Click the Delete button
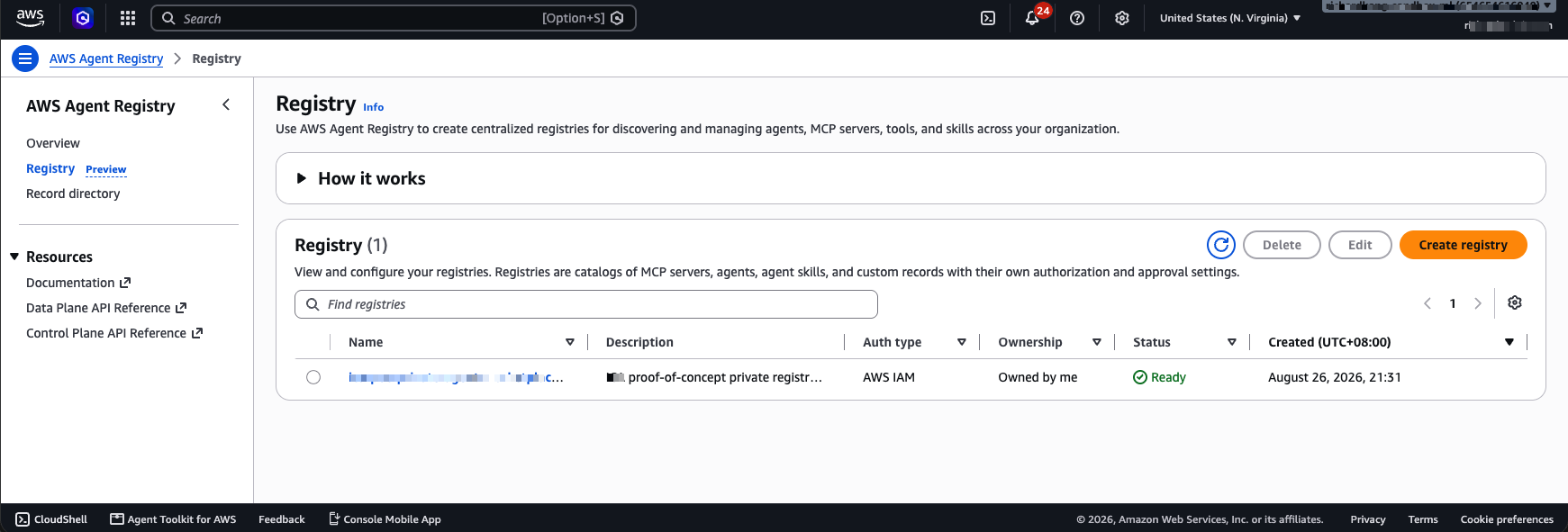The height and width of the screenshot is (532, 1568). click(1282, 245)
